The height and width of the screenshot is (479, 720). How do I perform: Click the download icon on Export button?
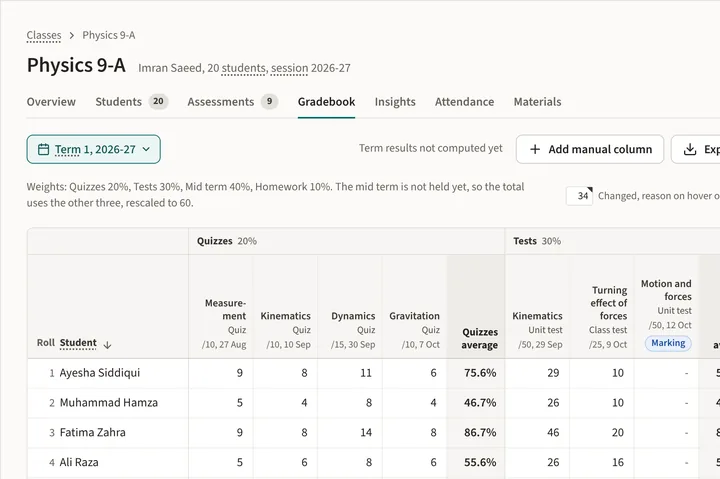[x=690, y=149]
